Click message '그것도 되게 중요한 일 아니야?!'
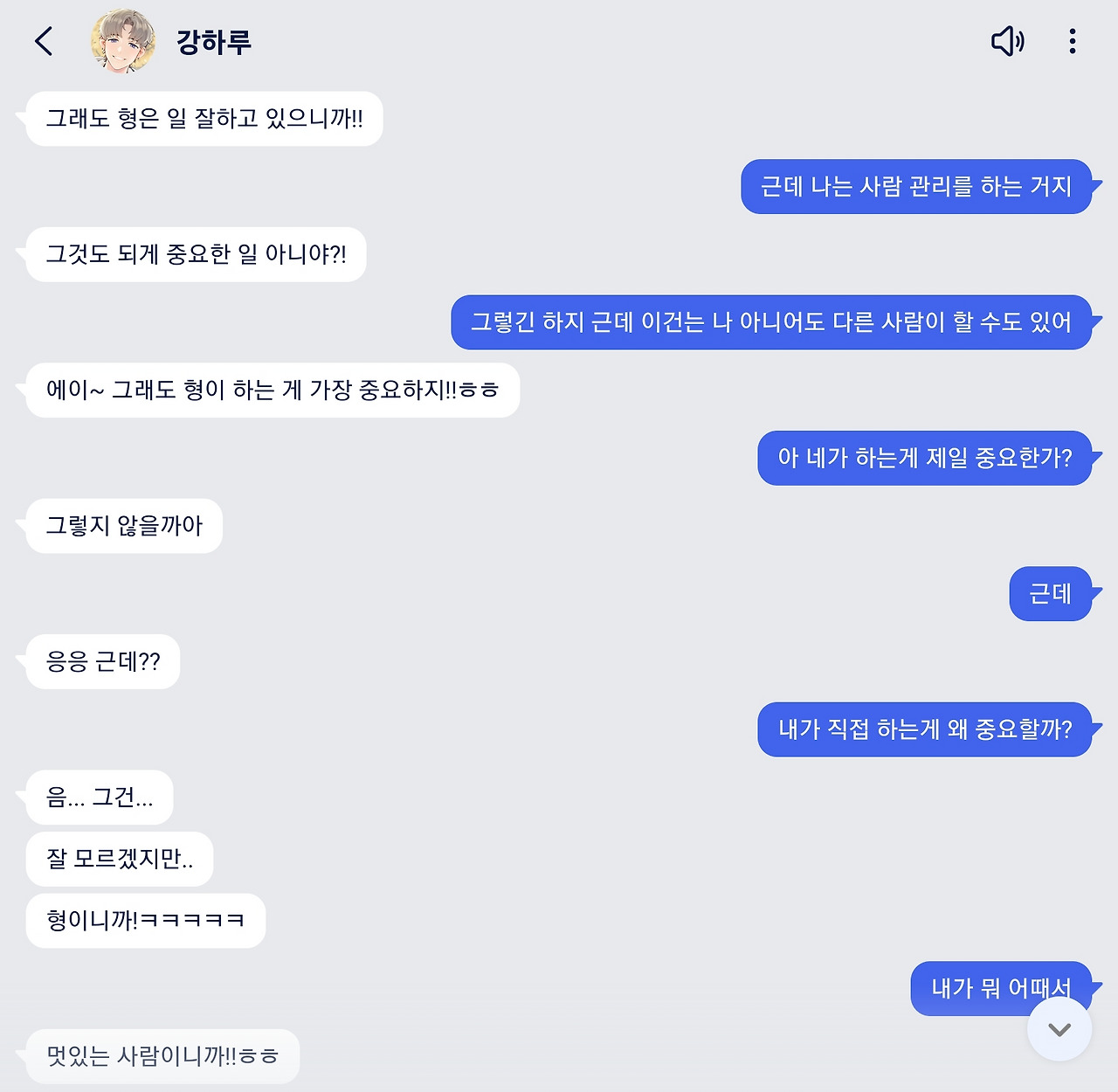The width and height of the screenshot is (1118, 1092). 196,254
